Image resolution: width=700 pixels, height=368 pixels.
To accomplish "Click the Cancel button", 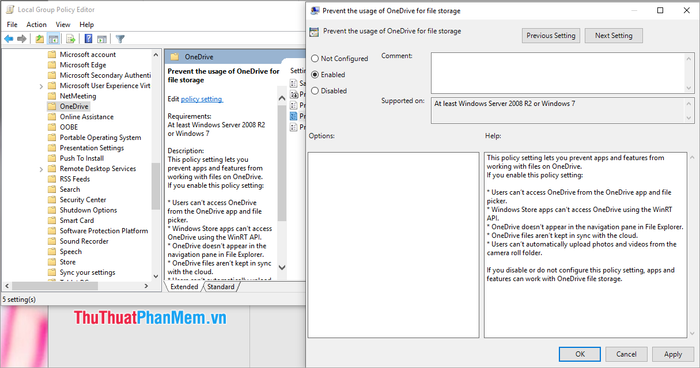I will tap(626, 354).
